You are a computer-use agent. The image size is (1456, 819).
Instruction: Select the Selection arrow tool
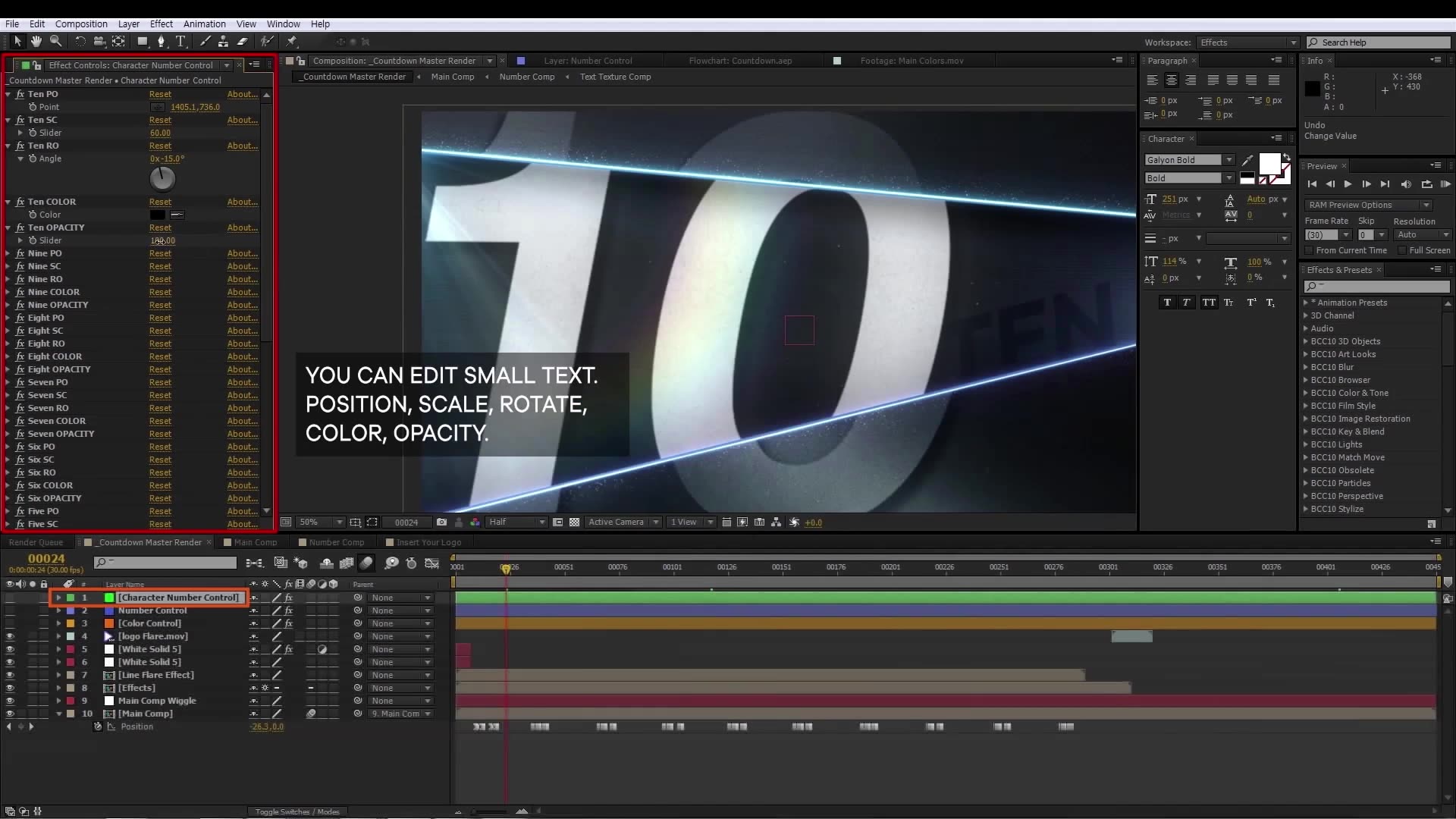tap(18, 41)
